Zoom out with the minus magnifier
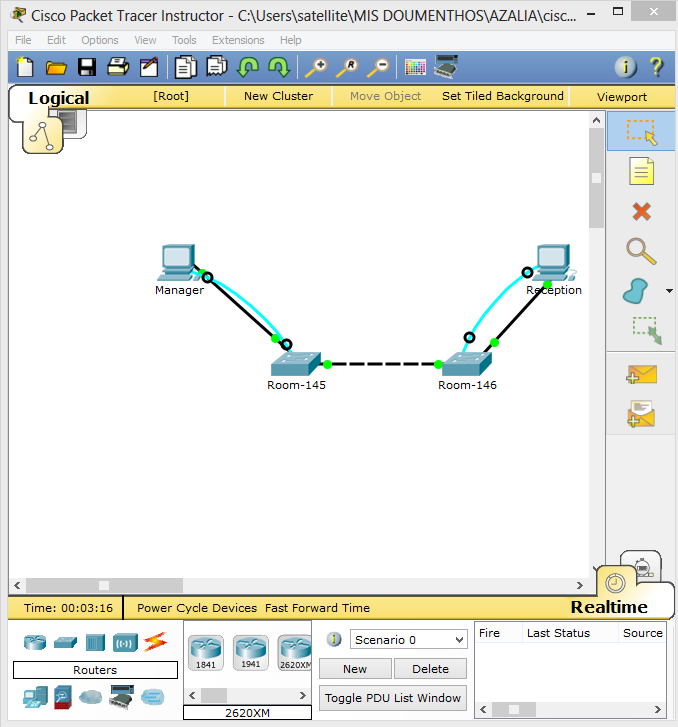 coord(378,67)
